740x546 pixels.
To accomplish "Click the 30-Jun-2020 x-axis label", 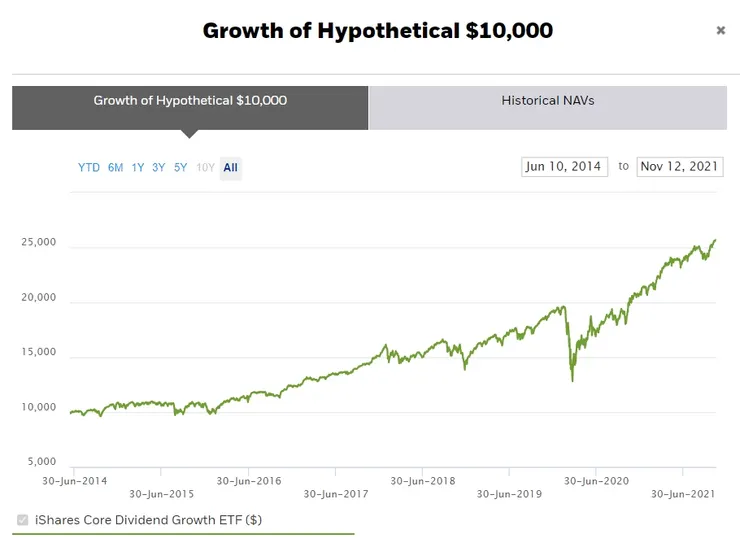I will coord(596,480).
